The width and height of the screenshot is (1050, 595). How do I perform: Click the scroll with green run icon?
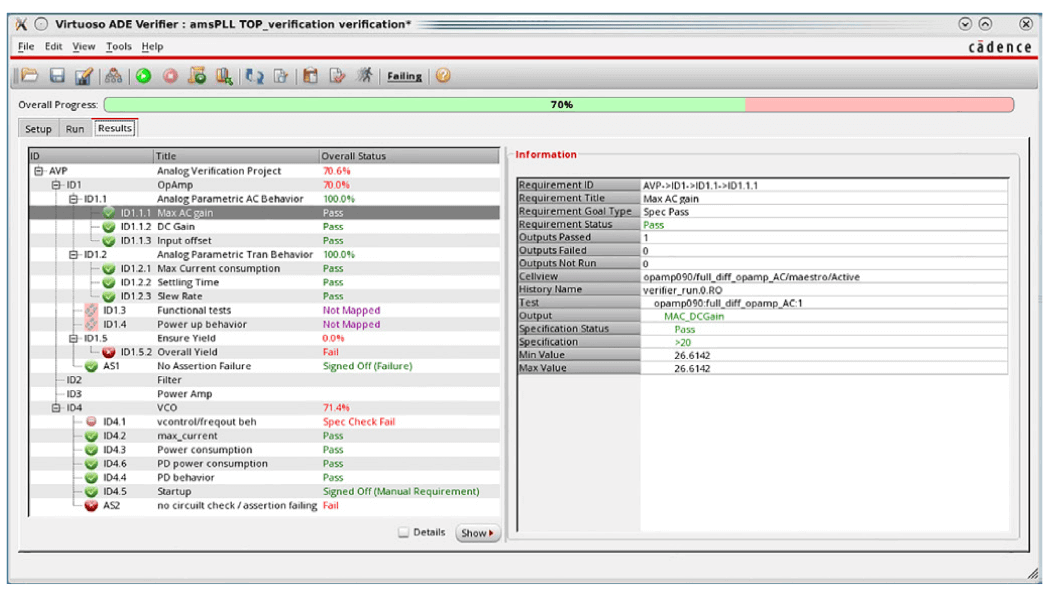(197, 76)
